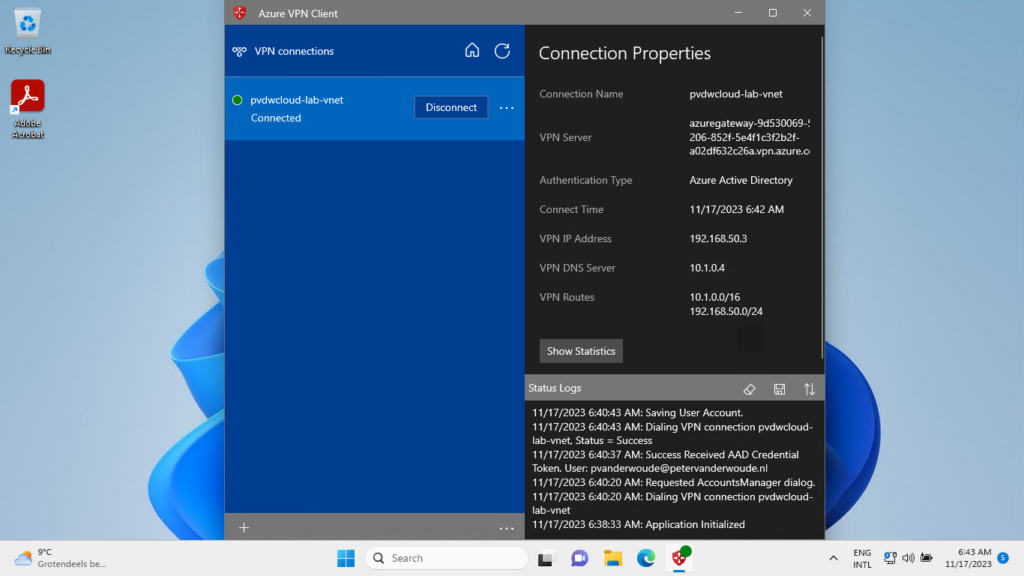
Task: Click the VPN connections header label
Action: click(x=294, y=51)
